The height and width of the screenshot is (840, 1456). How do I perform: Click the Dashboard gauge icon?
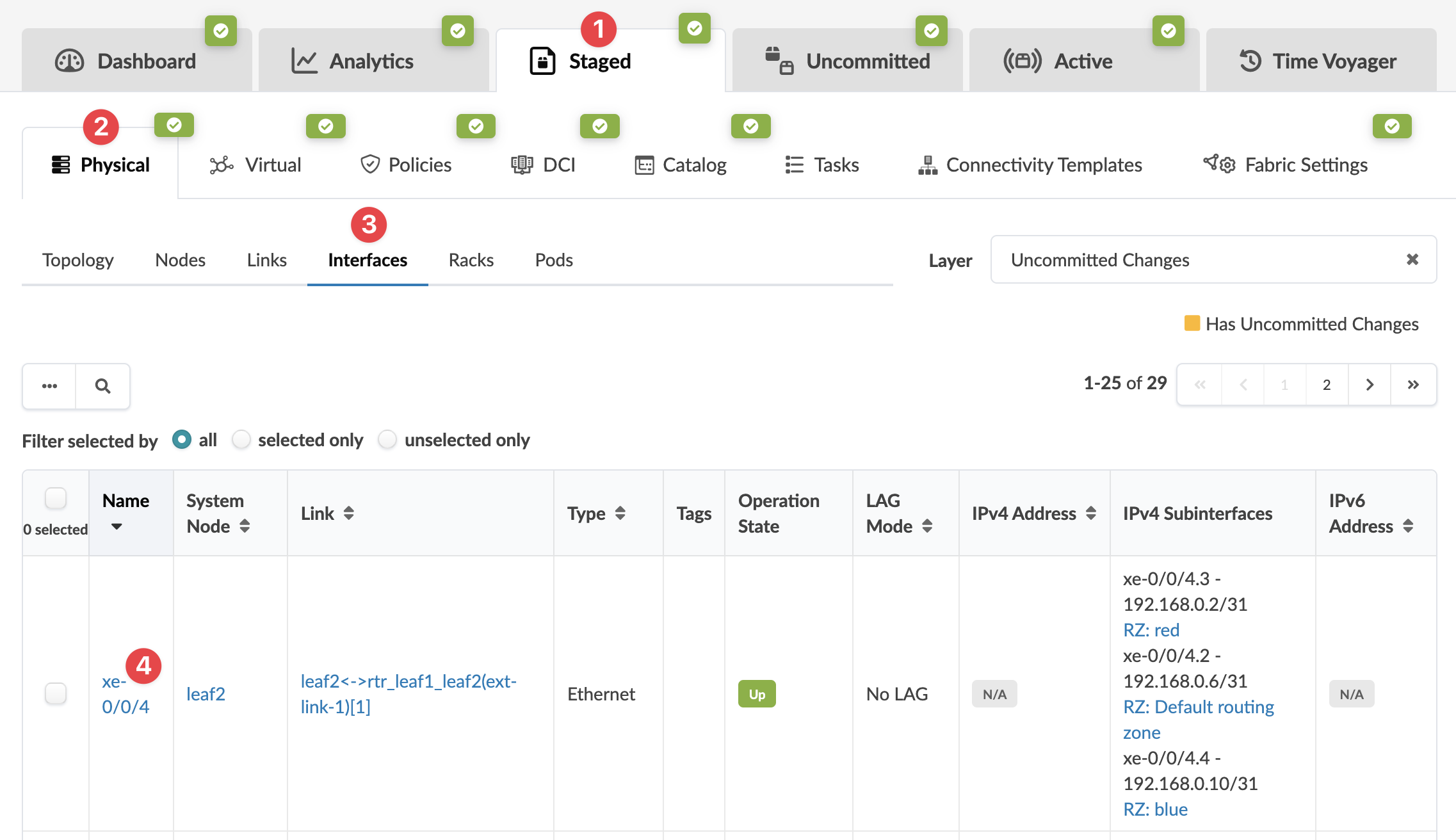coord(69,61)
